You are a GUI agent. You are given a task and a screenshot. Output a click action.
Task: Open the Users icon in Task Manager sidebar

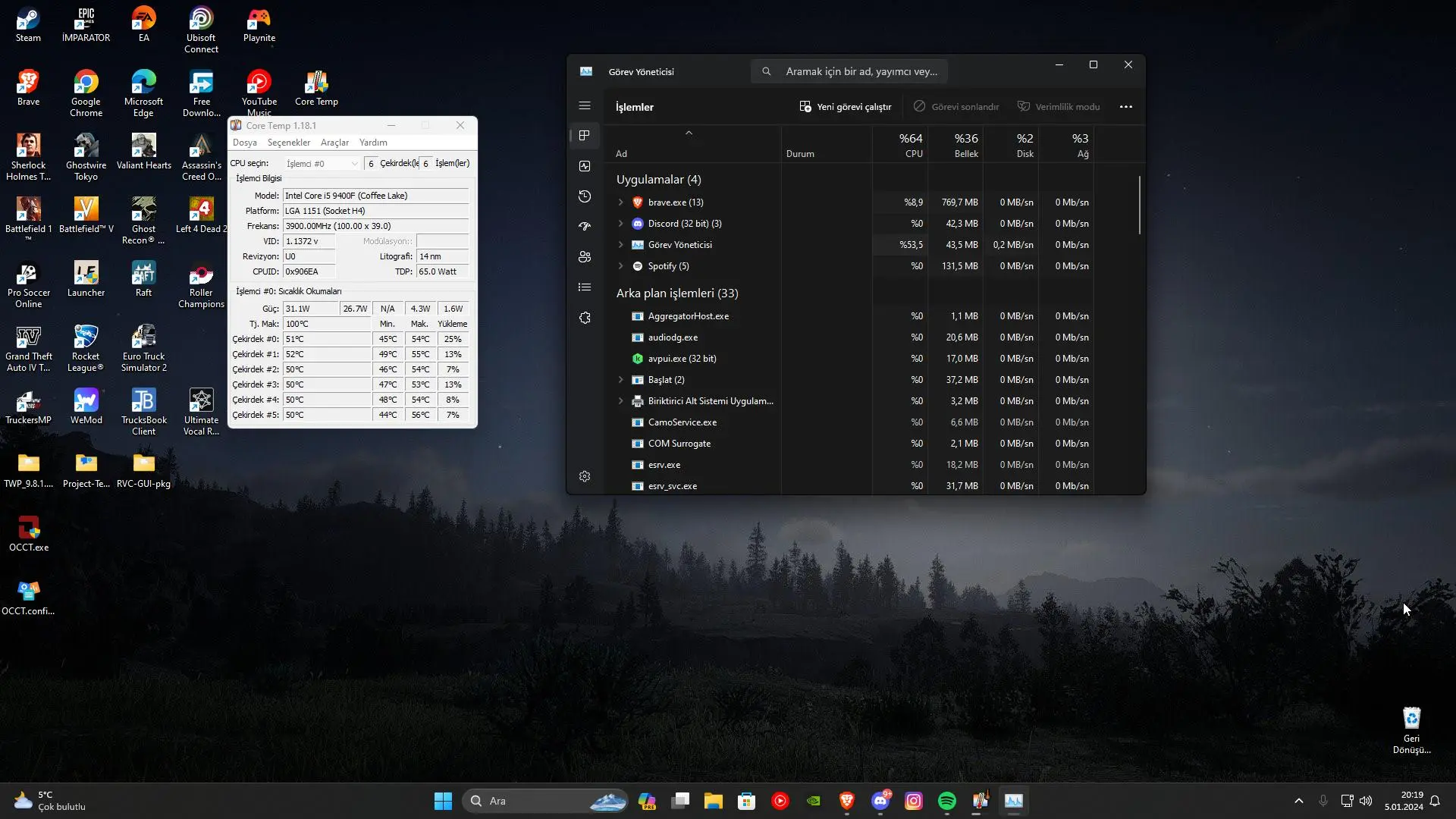pyautogui.click(x=584, y=257)
